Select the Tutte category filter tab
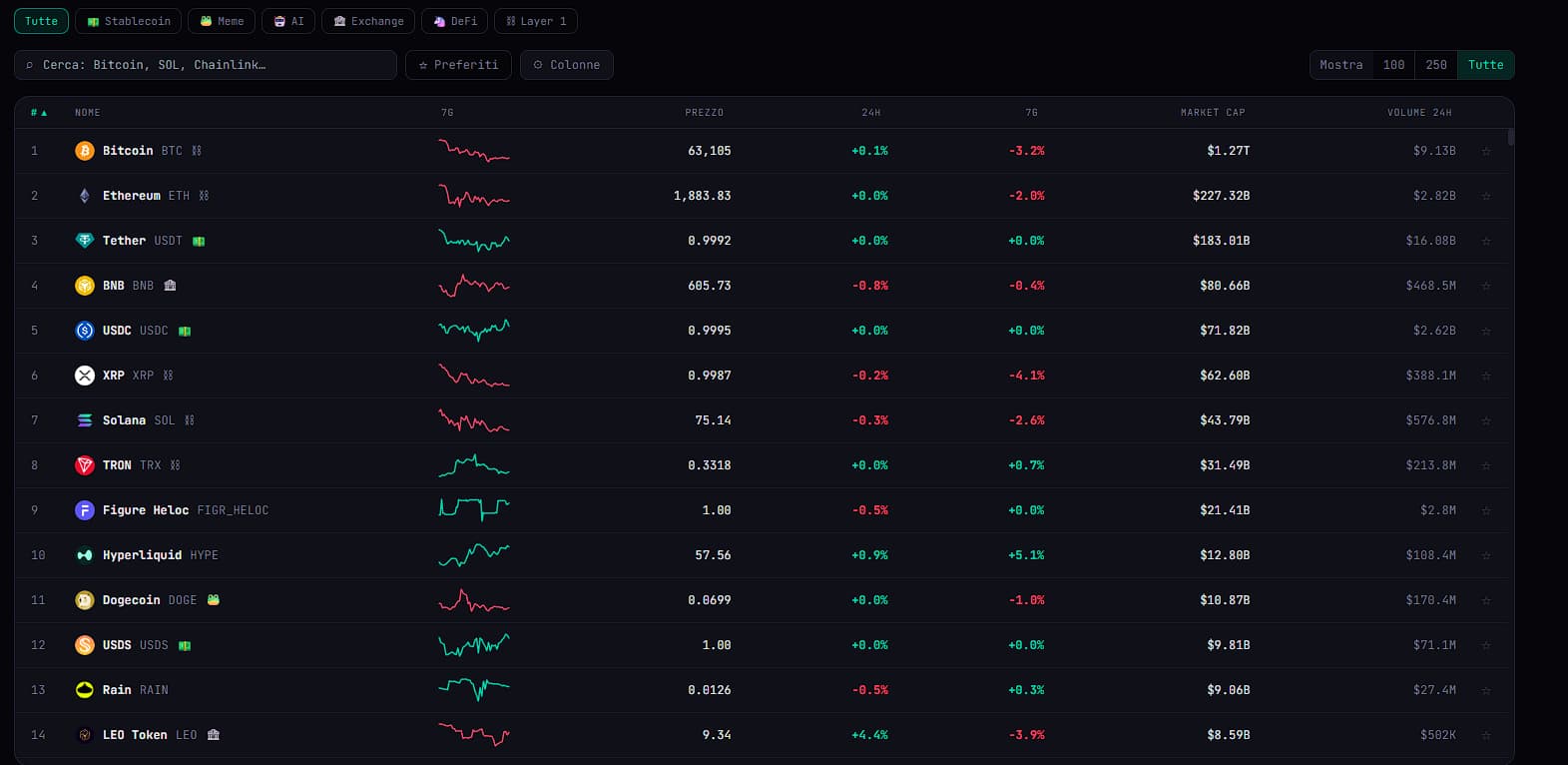The height and width of the screenshot is (765, 1568). pyautogui.click(x=42, y=21)
